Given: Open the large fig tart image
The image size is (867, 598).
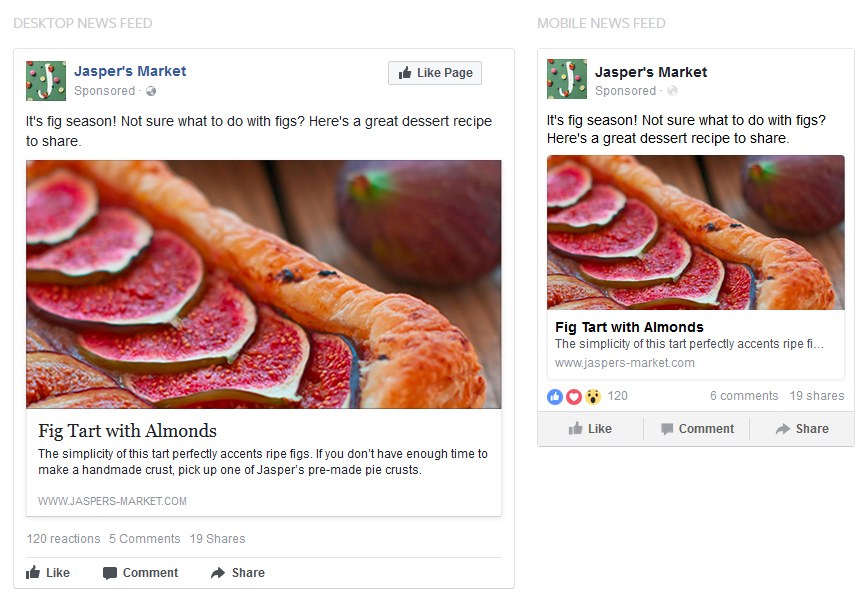Looking at the screenshot, I should (264, 284).
